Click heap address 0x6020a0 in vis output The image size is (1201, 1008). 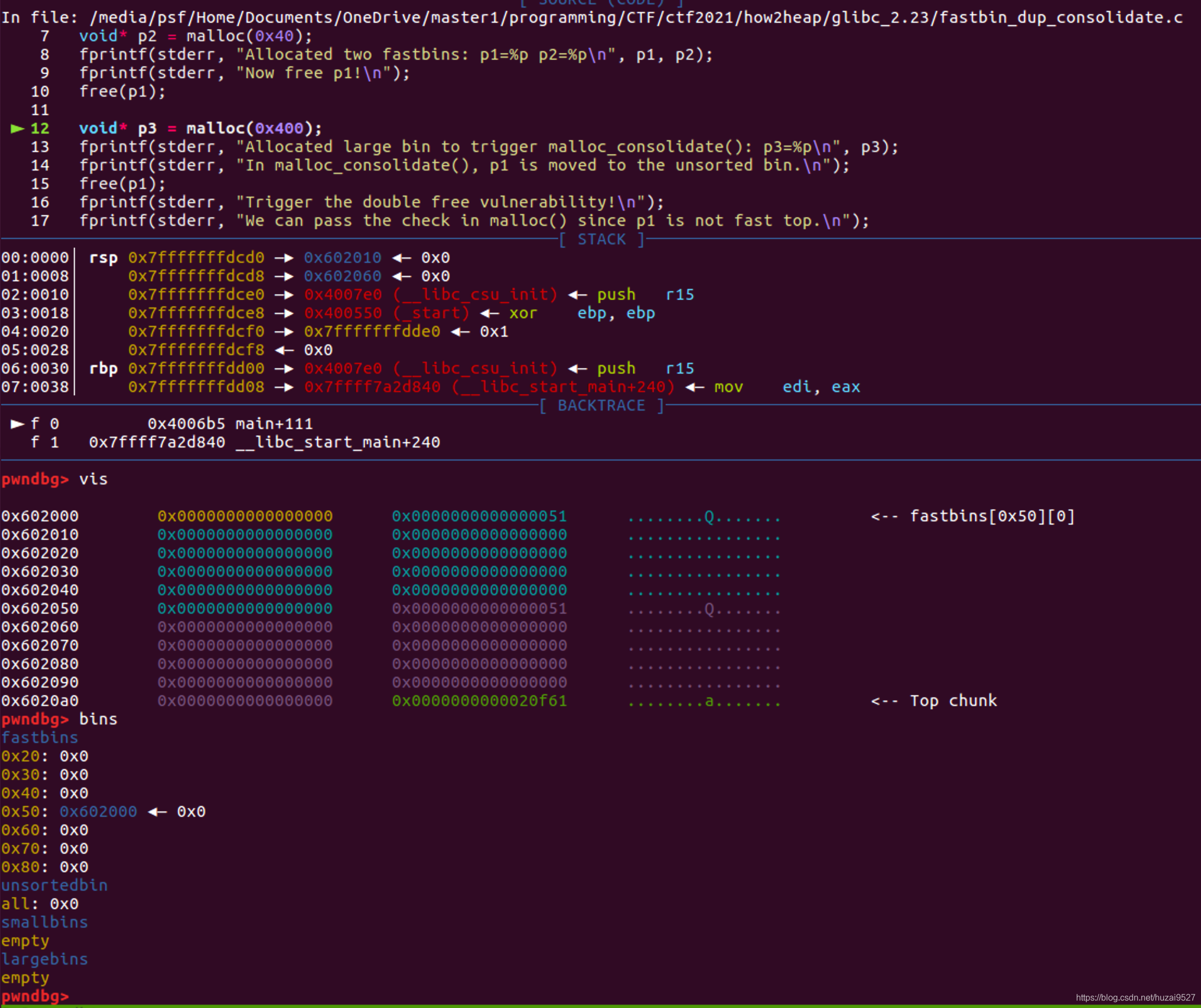point(40,701)
